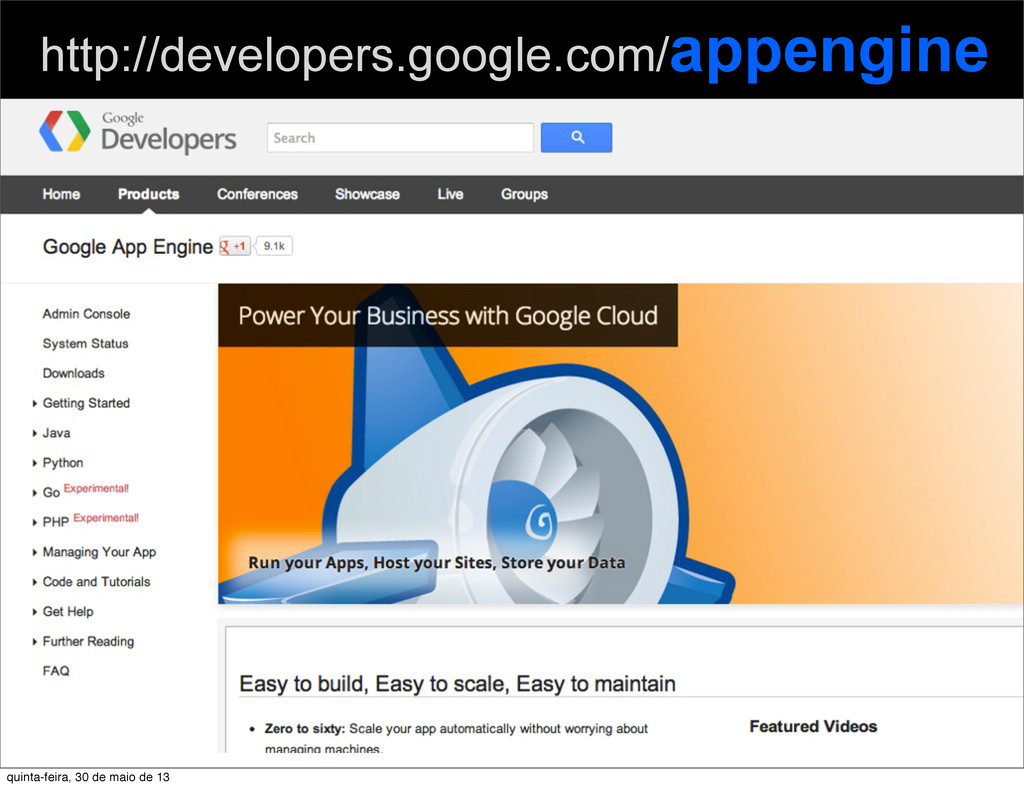Click the Python sidebar label
The height and width of the screenshot is (788, 1024).
(x=63, y=463)
